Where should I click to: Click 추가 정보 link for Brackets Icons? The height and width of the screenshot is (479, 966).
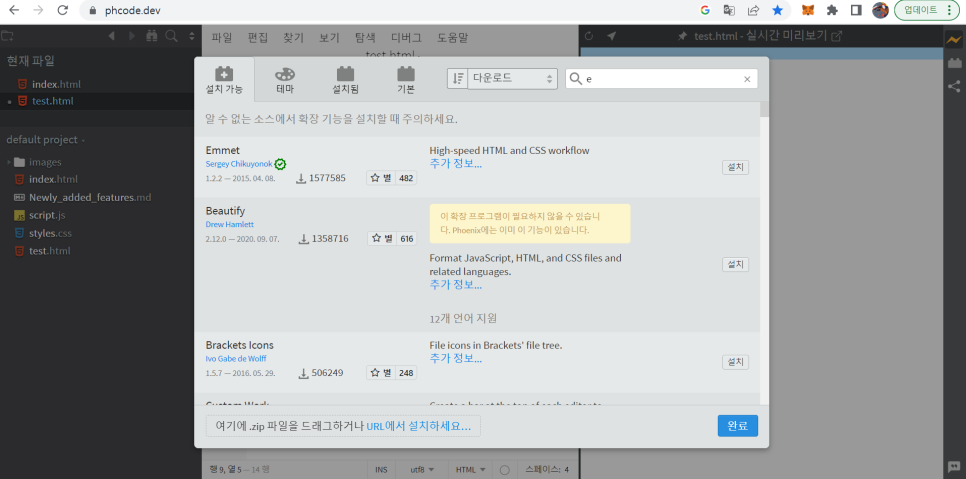point(455,358)
